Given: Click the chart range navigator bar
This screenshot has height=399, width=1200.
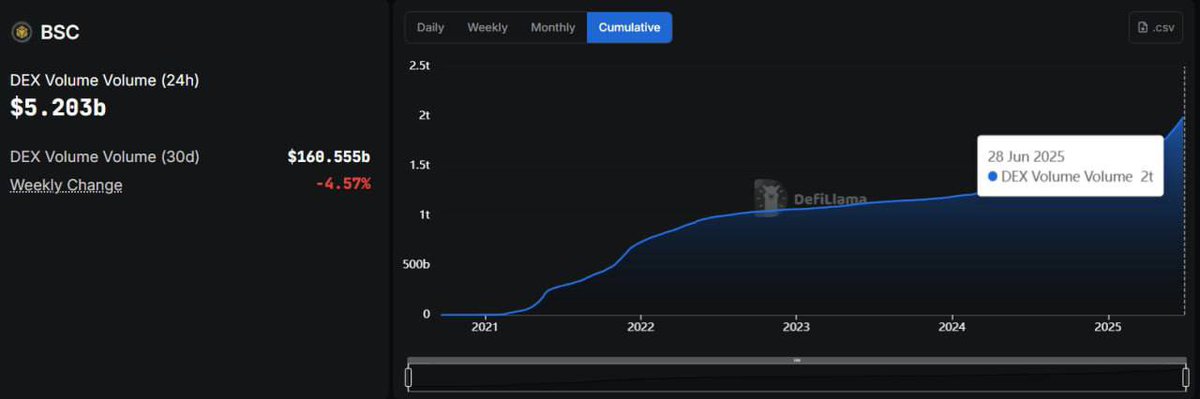Looking at the screenshot, I should (x=797, y=377).
